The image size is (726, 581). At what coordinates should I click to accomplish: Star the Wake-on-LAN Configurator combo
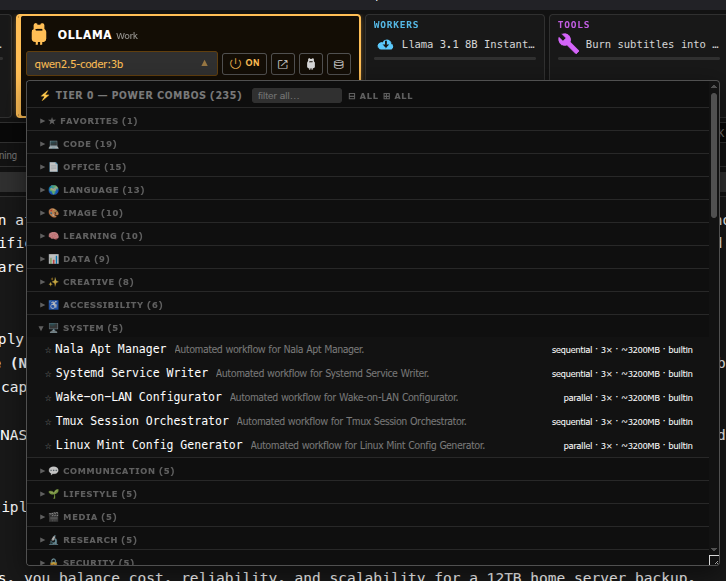48,398
